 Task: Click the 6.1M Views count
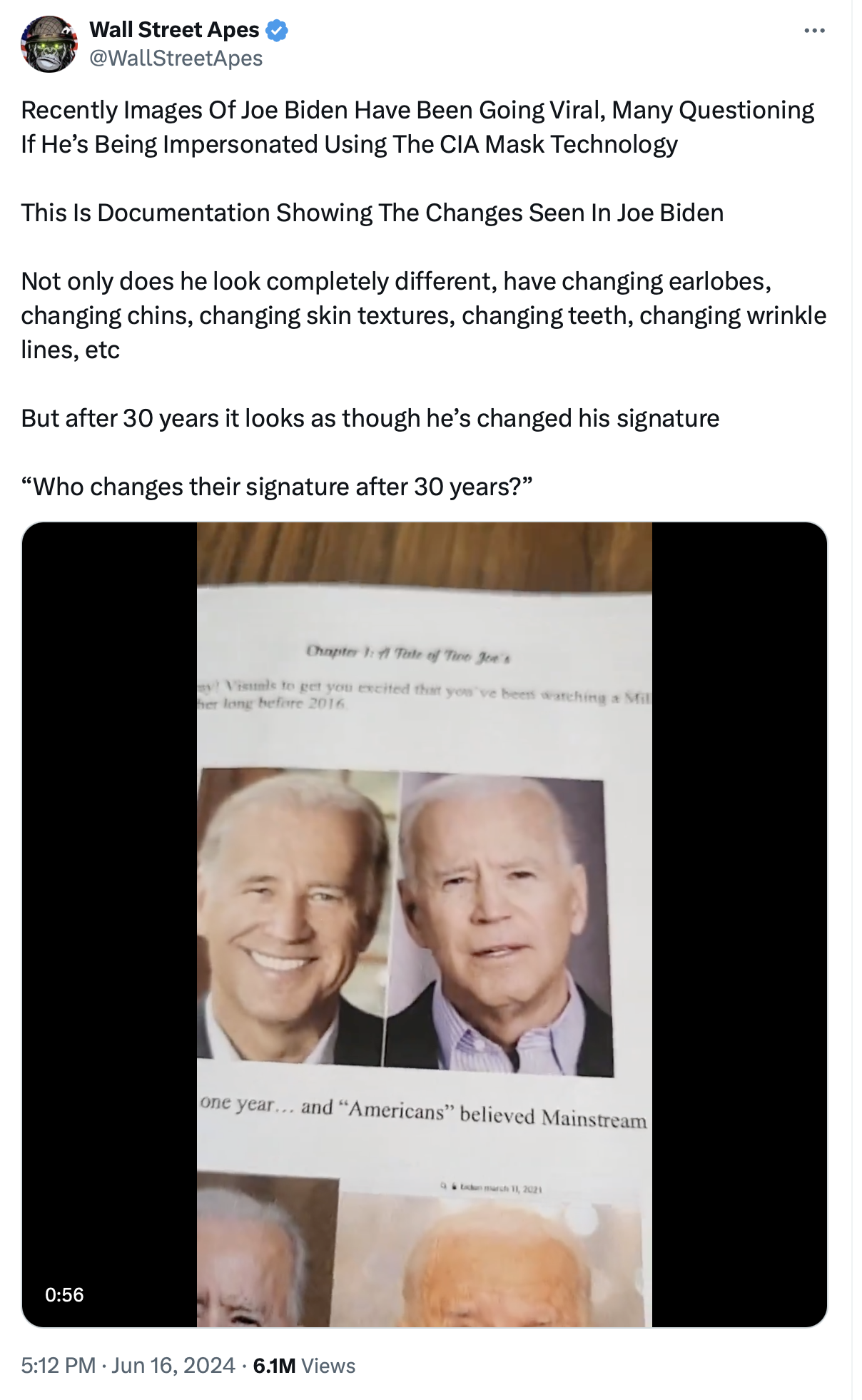pos(304,1366)
